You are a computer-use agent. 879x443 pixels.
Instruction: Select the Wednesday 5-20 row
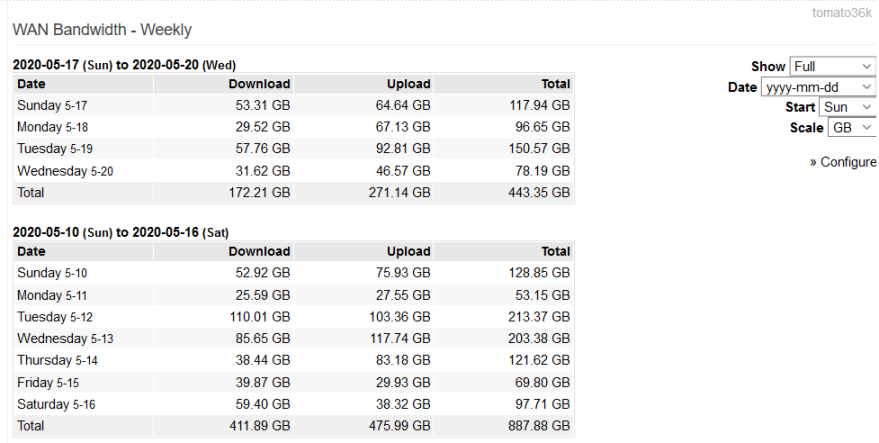coord(293,171)
